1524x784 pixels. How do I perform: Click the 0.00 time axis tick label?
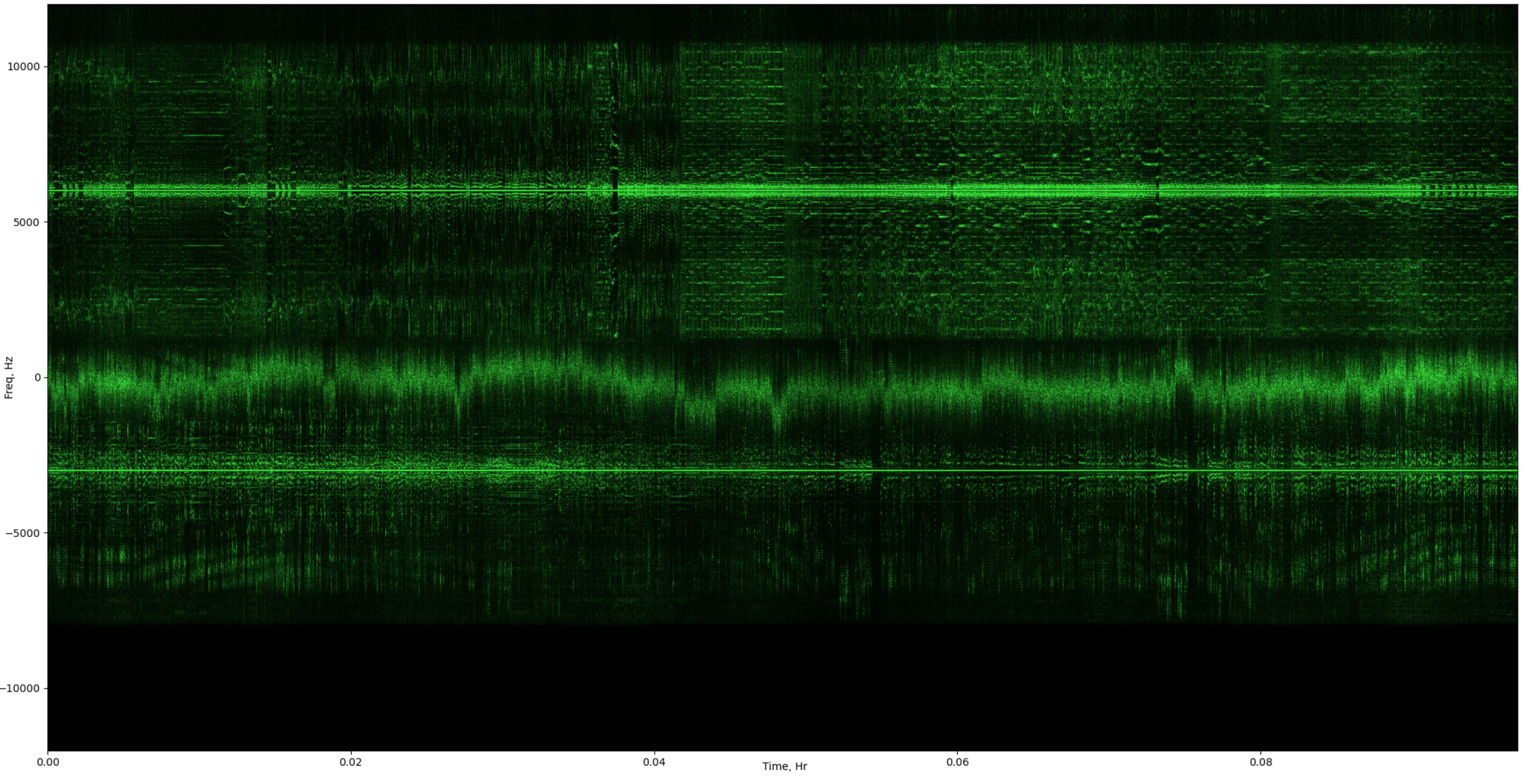click(x=48, y=762)
